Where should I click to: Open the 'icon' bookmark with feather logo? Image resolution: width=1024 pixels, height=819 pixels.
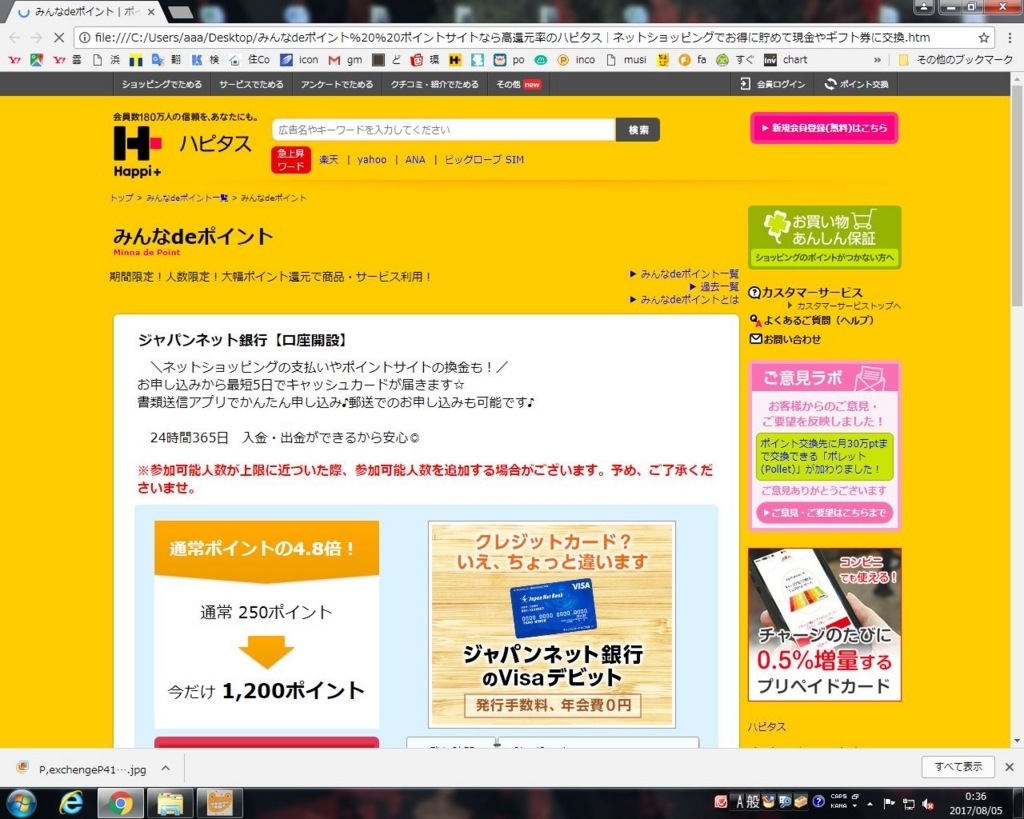[x=299, y=59]
